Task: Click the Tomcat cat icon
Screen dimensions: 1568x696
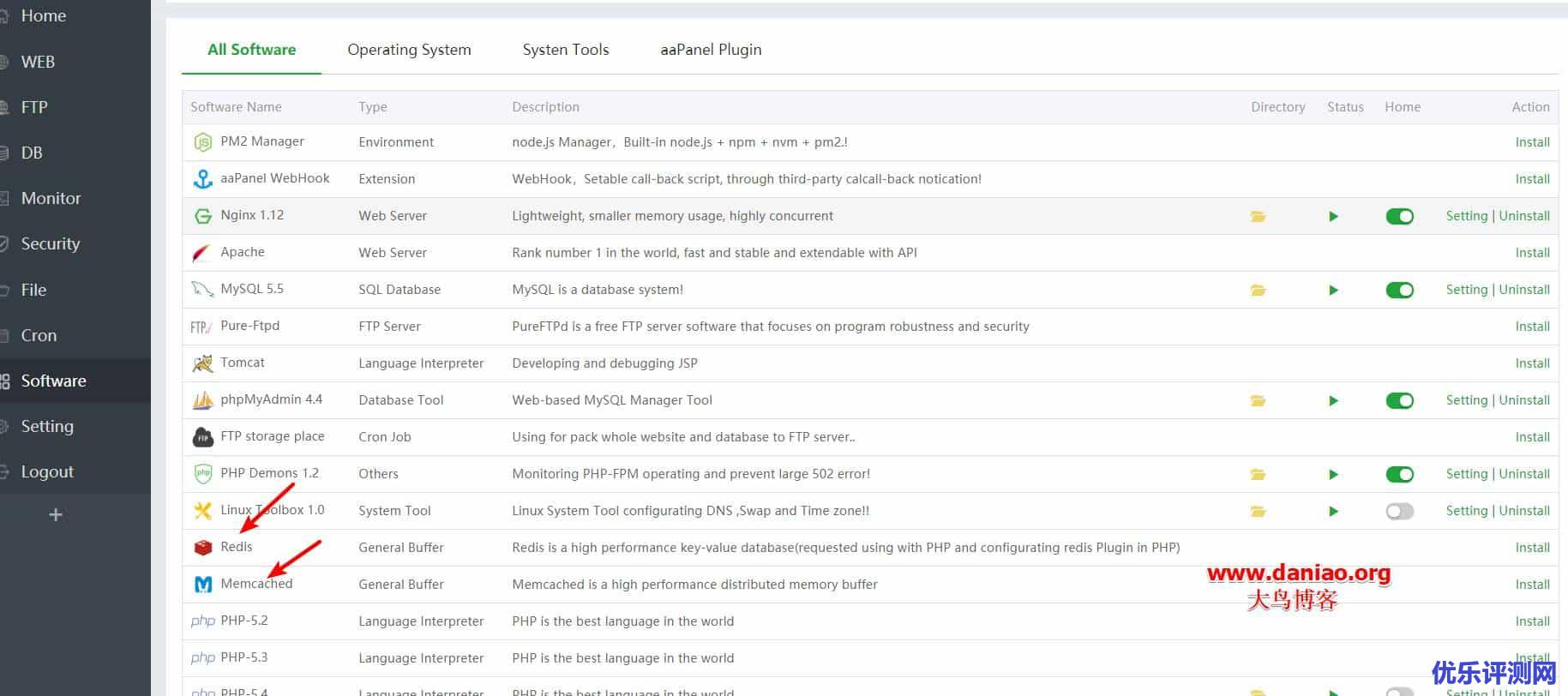Action: pyautogui.click(x=202, y=363)
